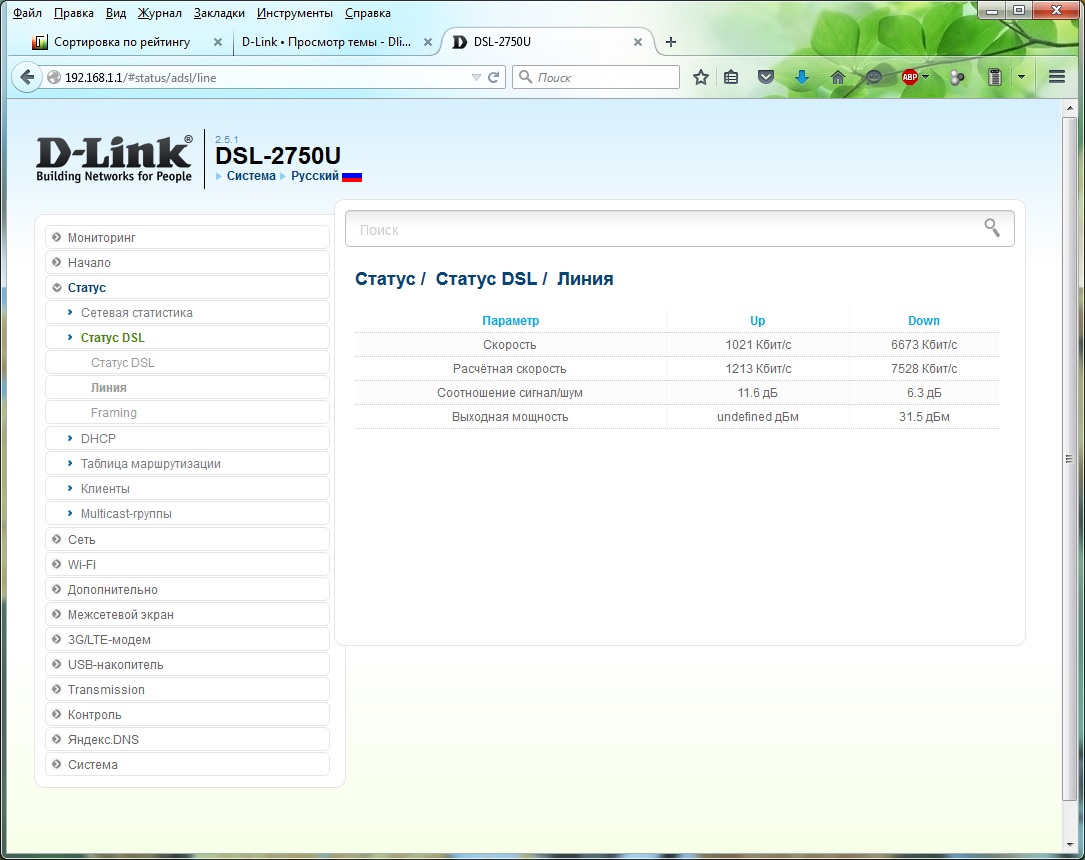The image size is (1085, 860).
Task: Open a new browser tab
Action: [x=671, y=42]
